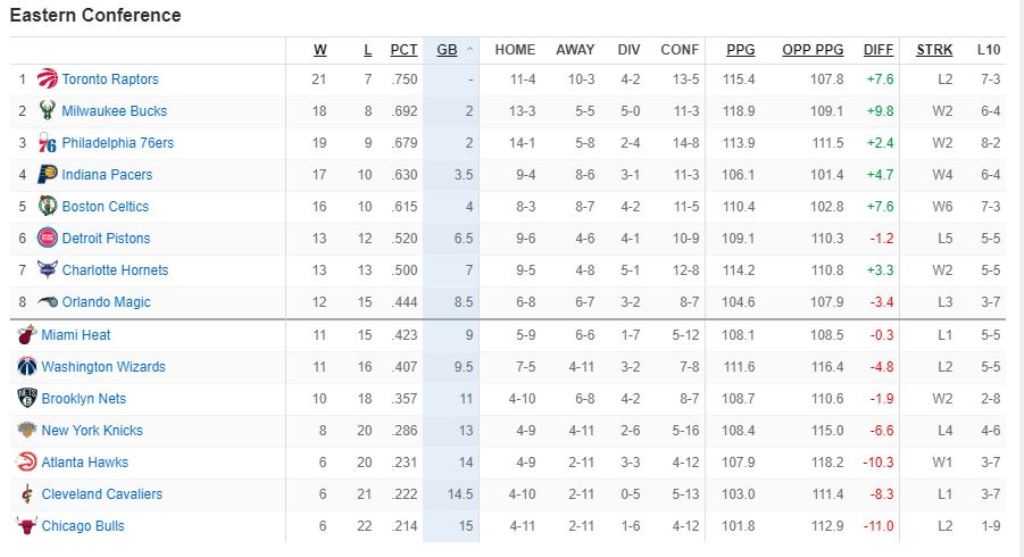The width and height of the screenshot is (1024, 557).
Task: Open the Cleveland Cavaliers link
Action: [x=101, y=494]
